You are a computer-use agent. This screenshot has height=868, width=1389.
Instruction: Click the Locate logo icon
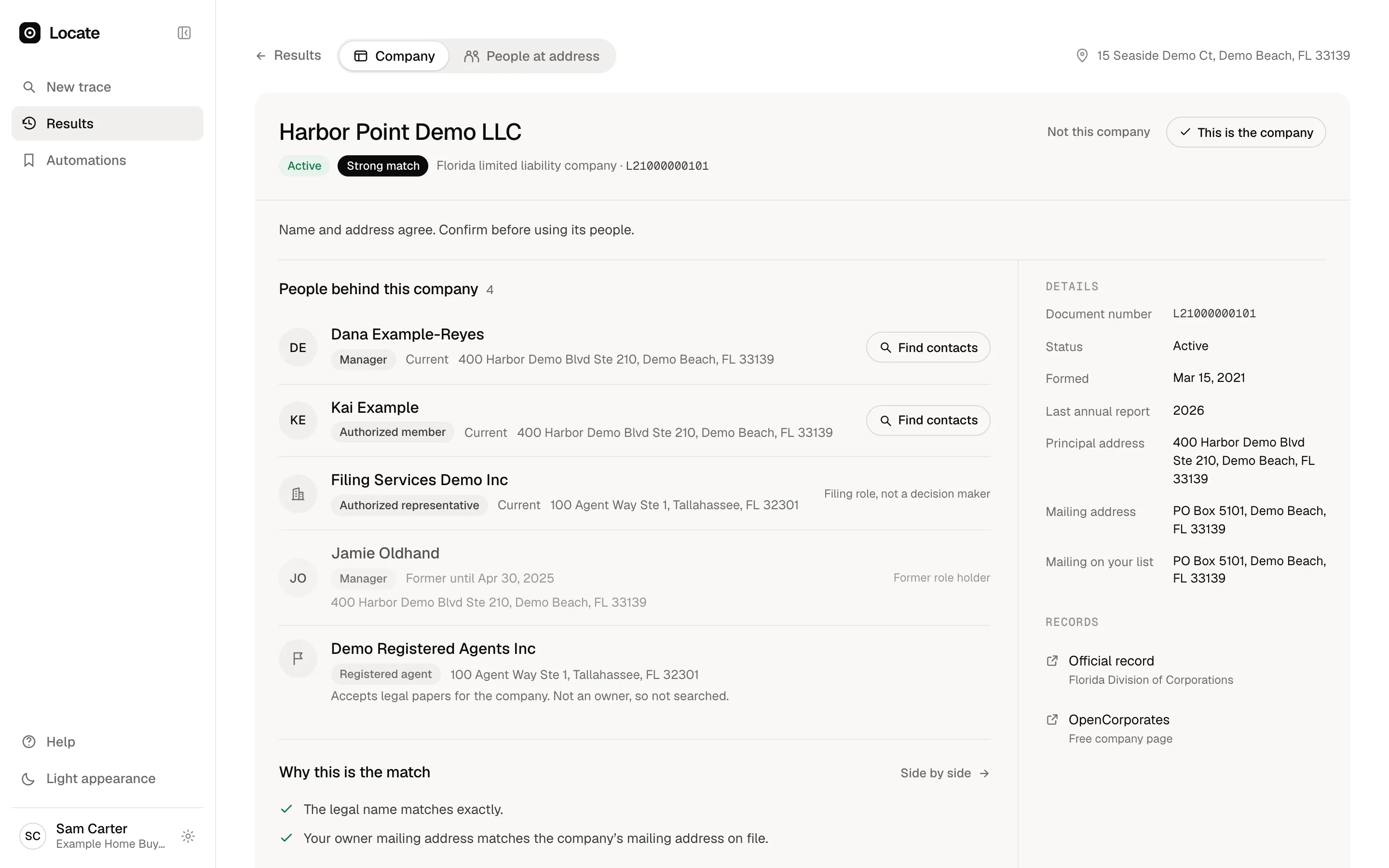pyautogui.click(x=30, y=33)
